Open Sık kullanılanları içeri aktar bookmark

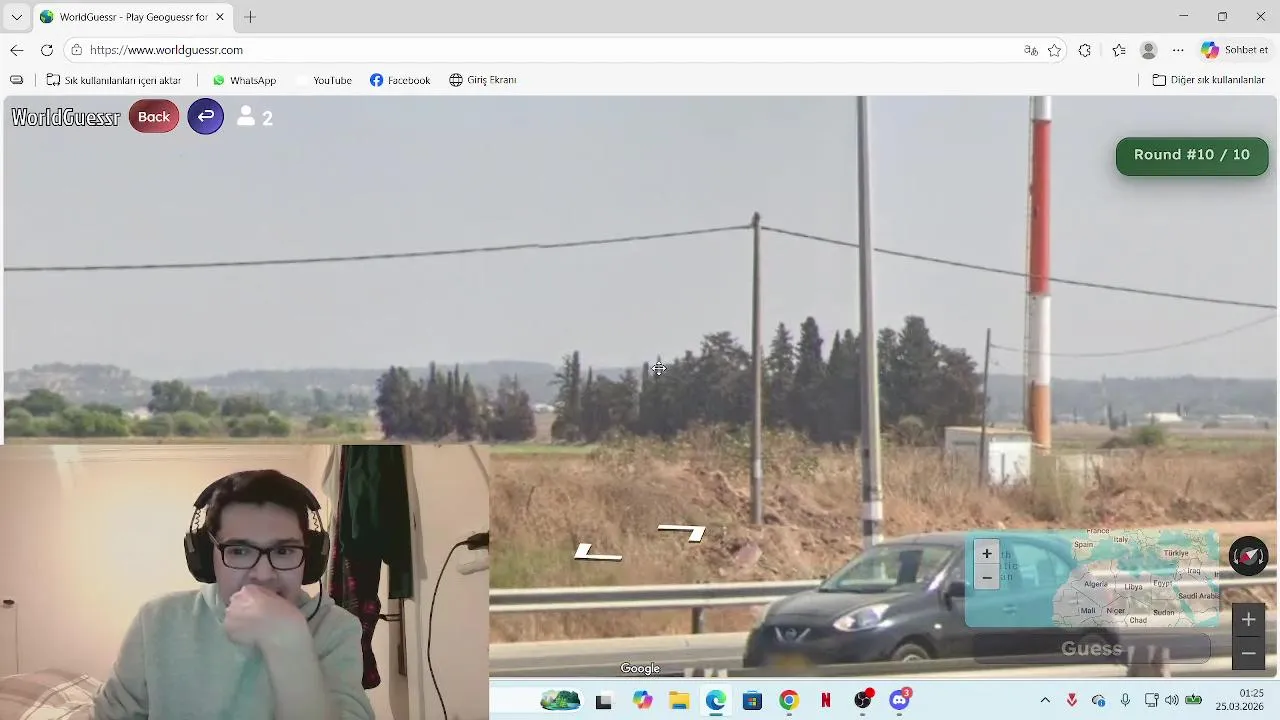[x=114, y=80]
